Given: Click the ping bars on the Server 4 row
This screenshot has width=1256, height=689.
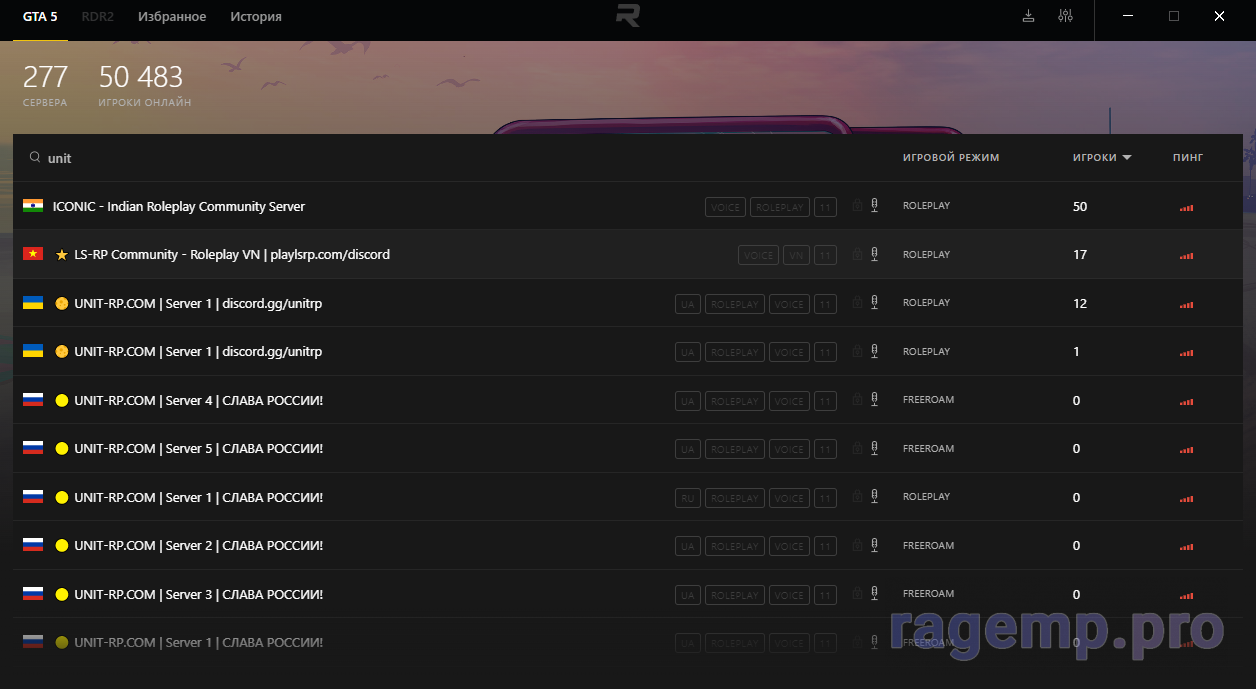Looking at the screenshot, I should (1186, 401).
